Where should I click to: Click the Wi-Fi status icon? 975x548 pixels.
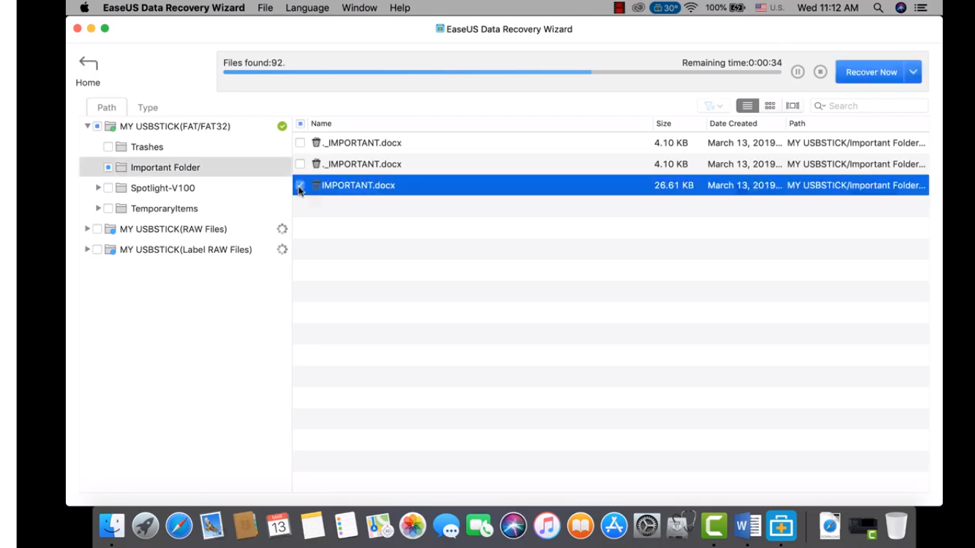pos(691,8)
